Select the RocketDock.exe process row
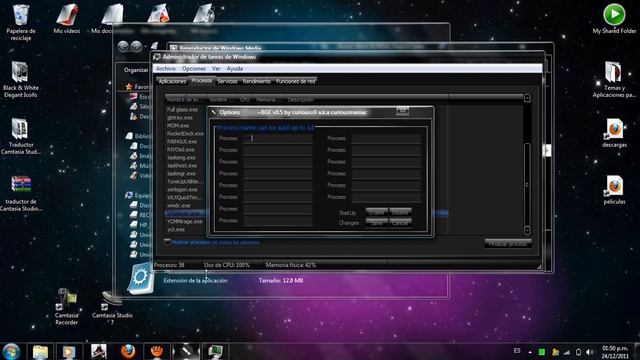This screenshot has height=360, width=640. point(185,133)
